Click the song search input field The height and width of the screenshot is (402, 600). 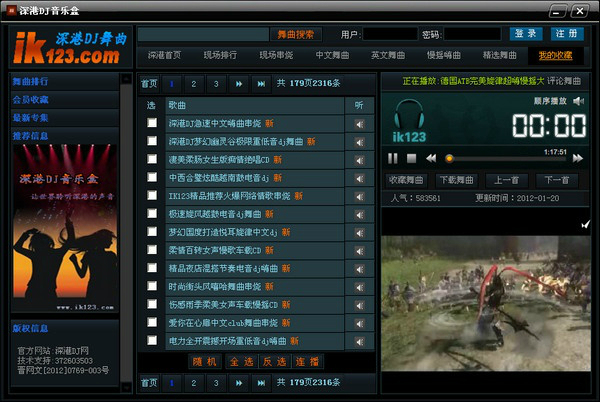tap(204, 34)
